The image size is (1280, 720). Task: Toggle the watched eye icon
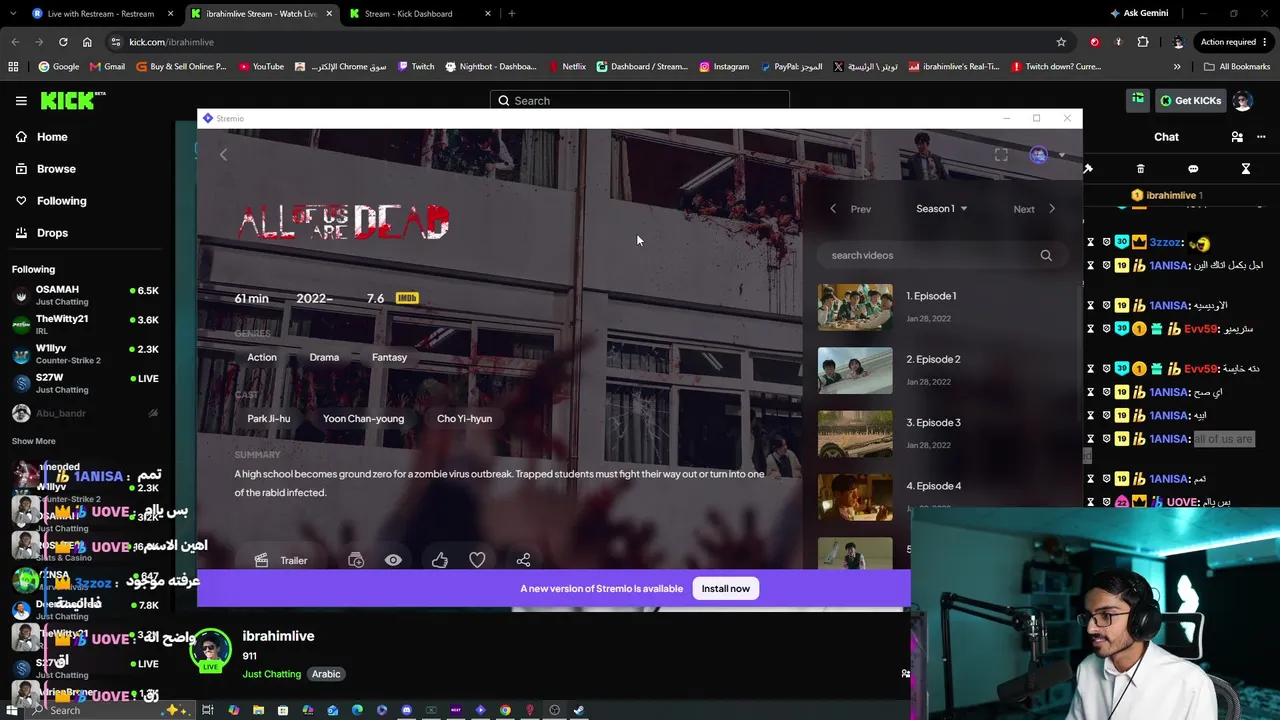pos(393,561)
